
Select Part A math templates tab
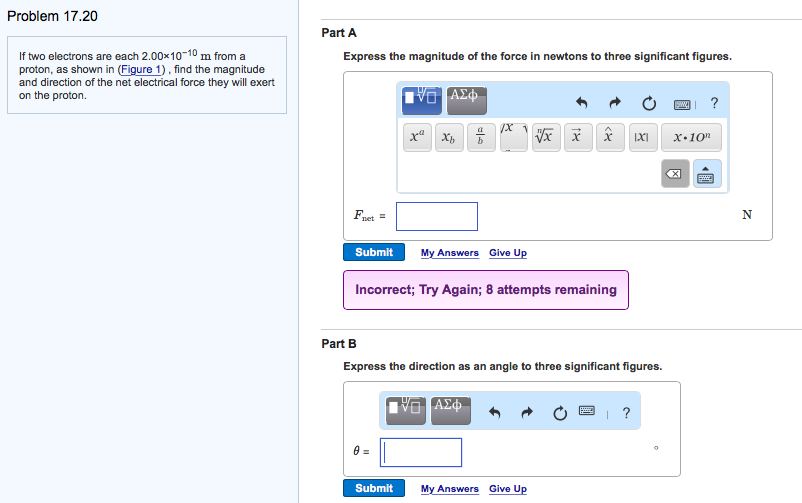422,98
